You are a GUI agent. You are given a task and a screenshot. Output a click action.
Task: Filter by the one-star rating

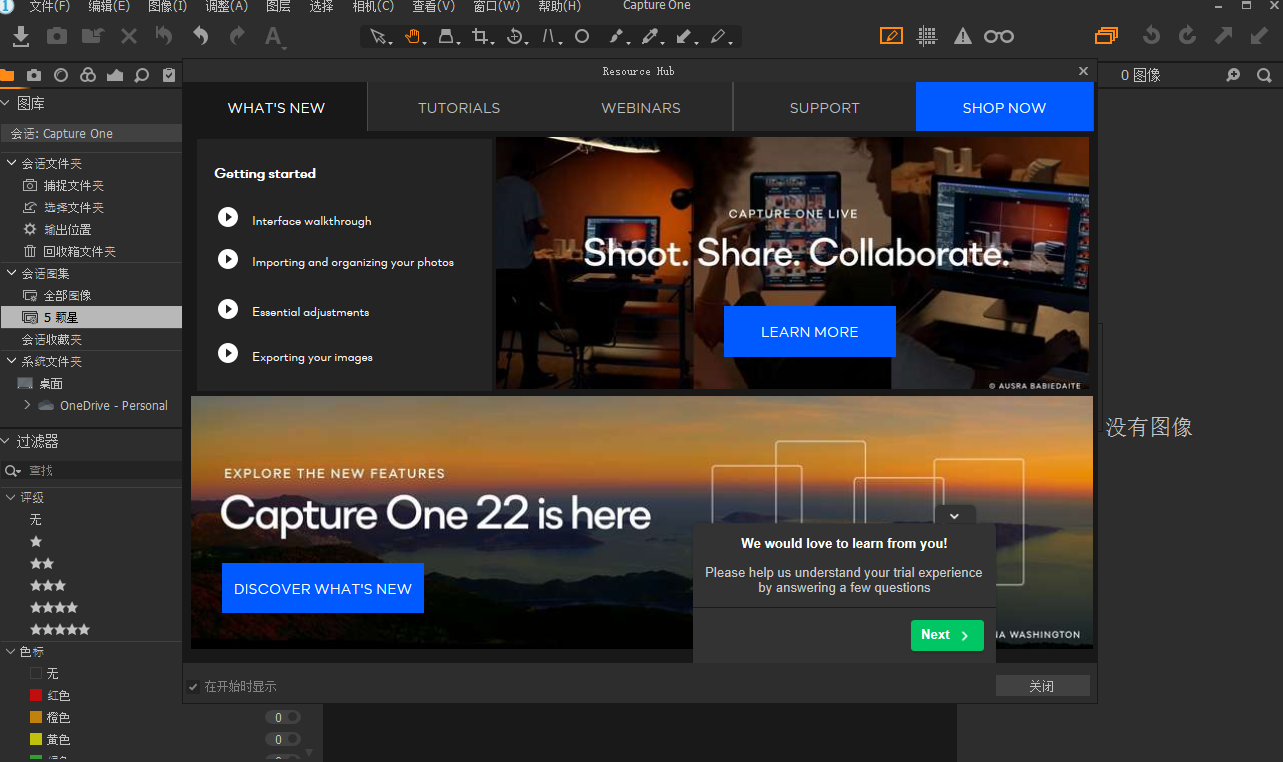coord(36,542)
